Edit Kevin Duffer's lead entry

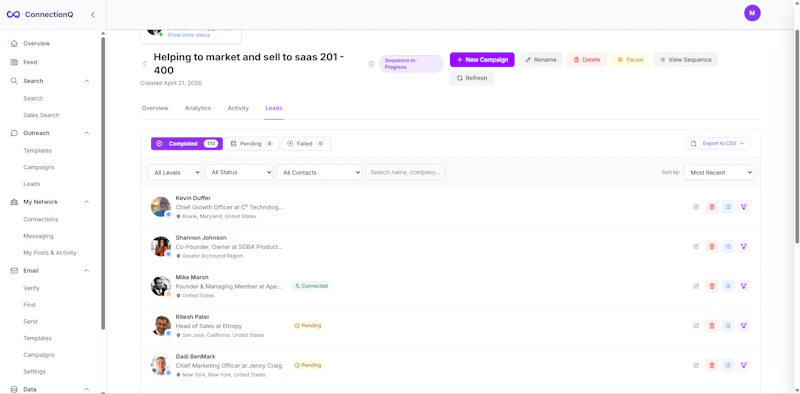pos(696,207)
